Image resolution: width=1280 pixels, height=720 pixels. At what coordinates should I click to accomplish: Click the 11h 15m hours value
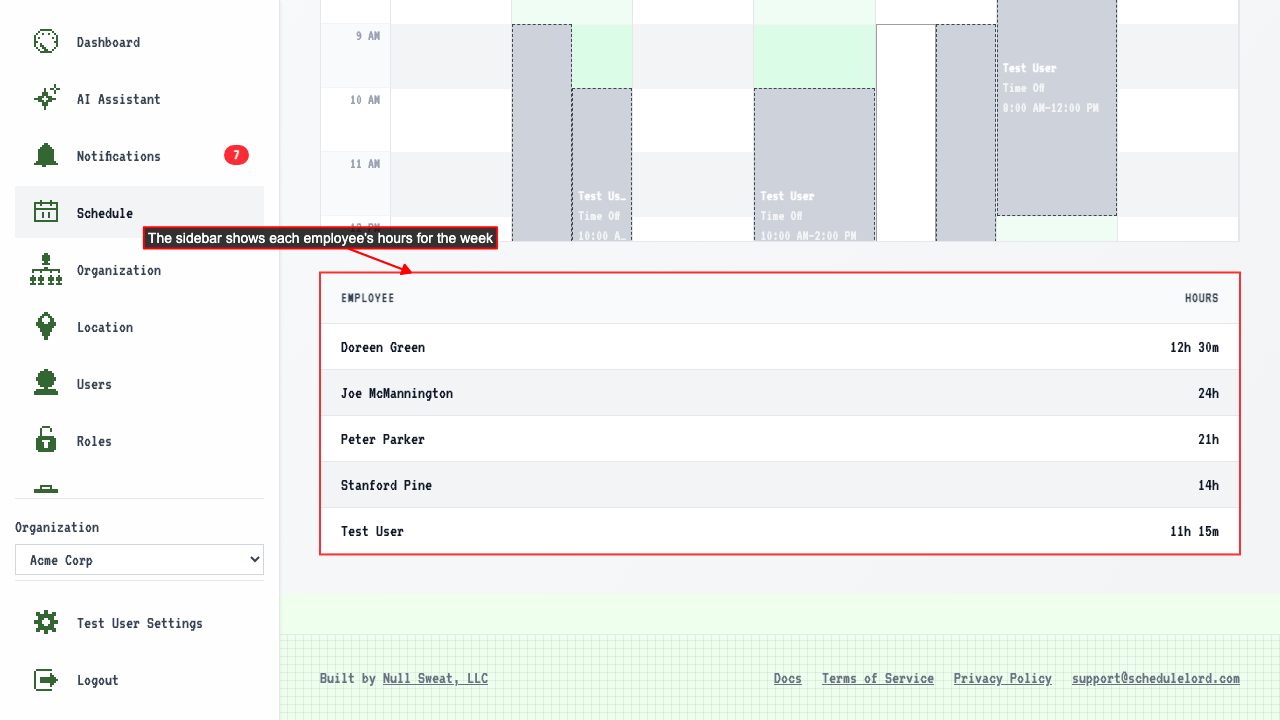pyautogui.click(x=1194, y=531)
